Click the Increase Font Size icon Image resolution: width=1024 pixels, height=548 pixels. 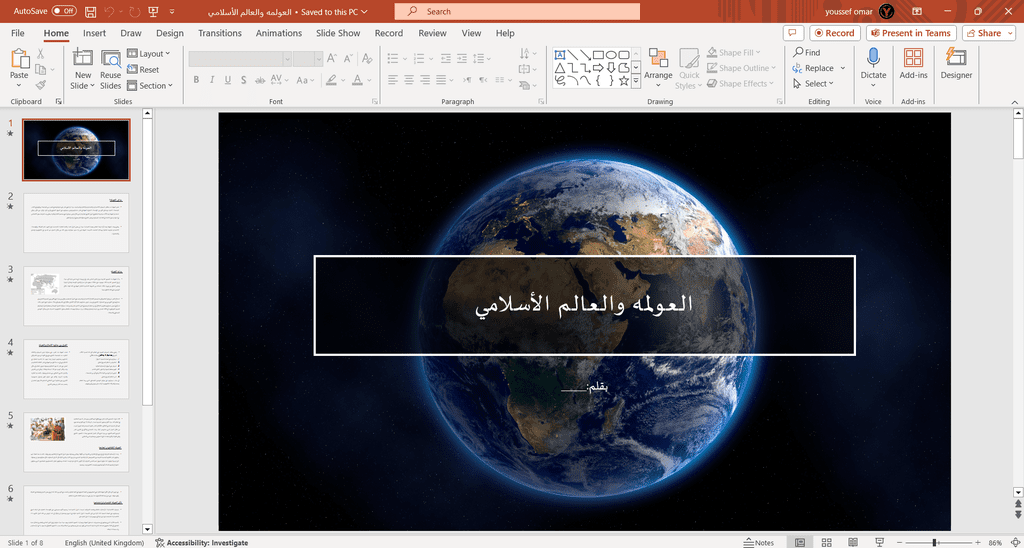pos(332,58)
